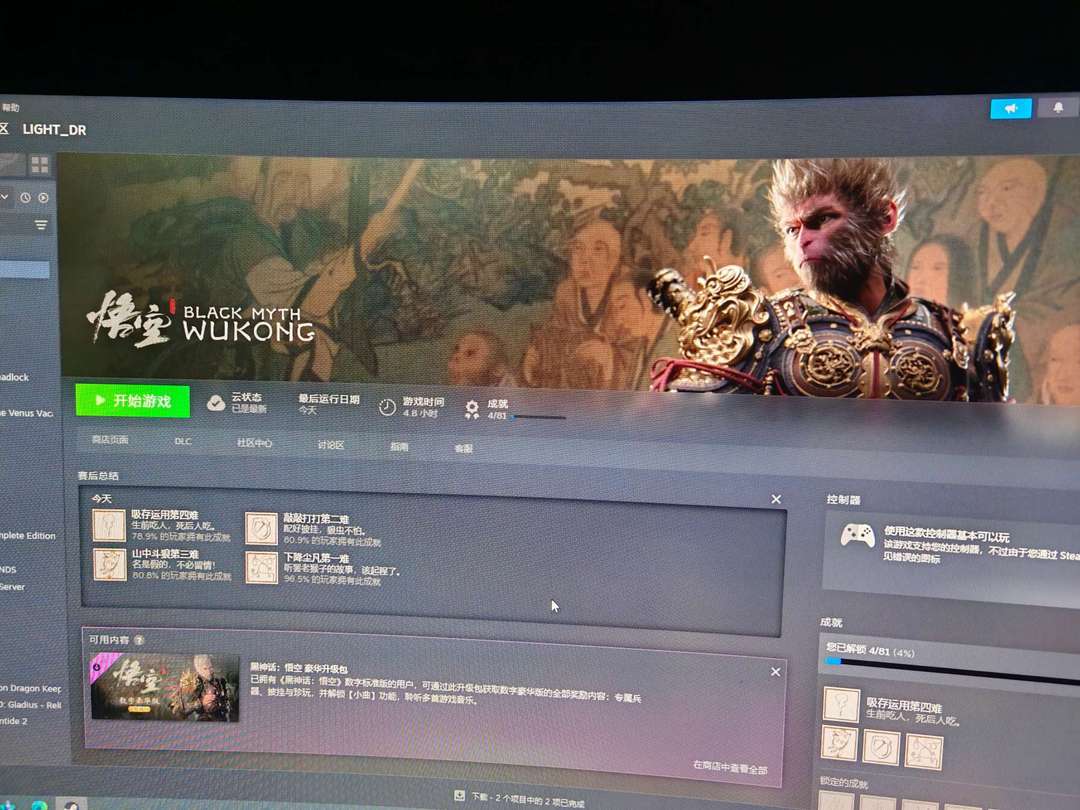
Task: Select the Complete Edition game in sidebar
Action: pyautogui.click(x=28, y=535)
